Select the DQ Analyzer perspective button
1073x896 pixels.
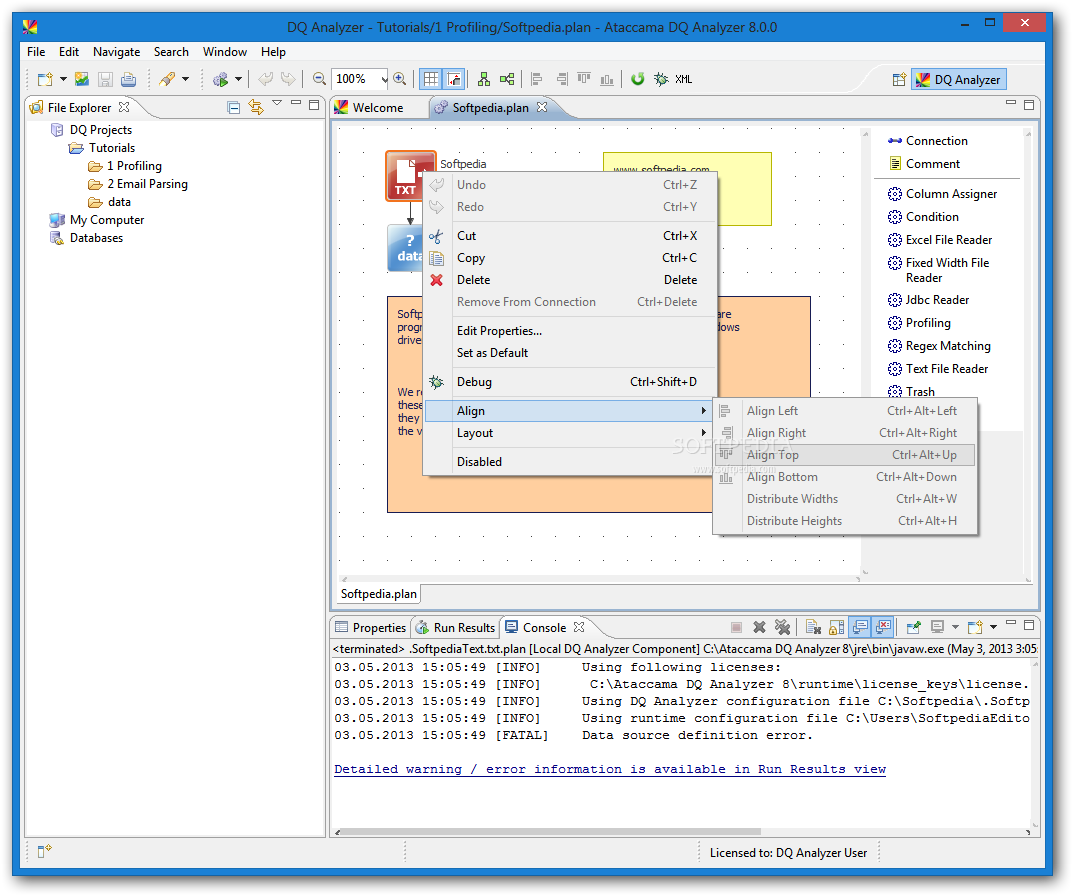[x=959, y=79]
